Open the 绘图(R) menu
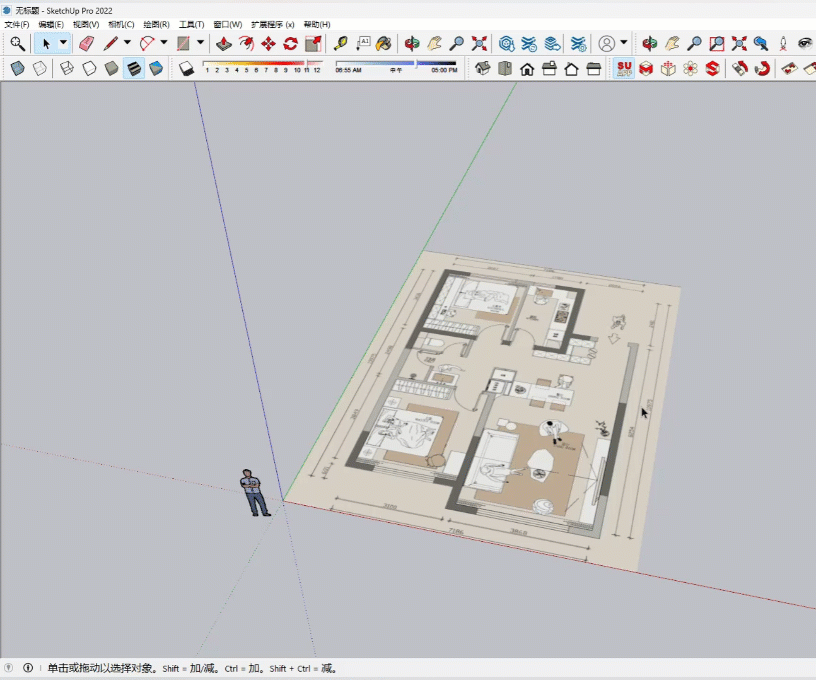The image size is (816, 680). coord(157,24)
